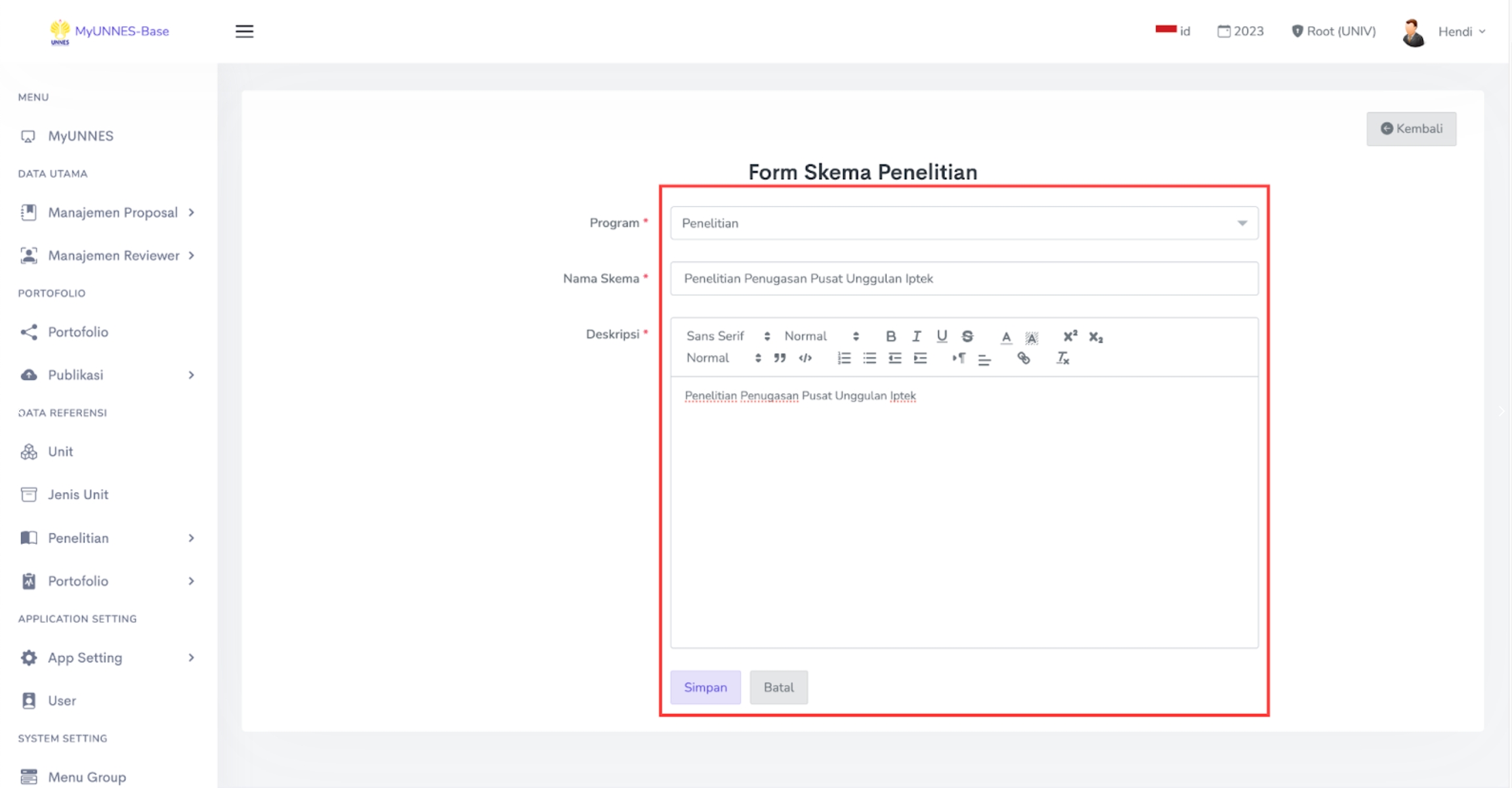Insert a link using the chain icon
The image size is (1512, 788).
click(1023, 358)
